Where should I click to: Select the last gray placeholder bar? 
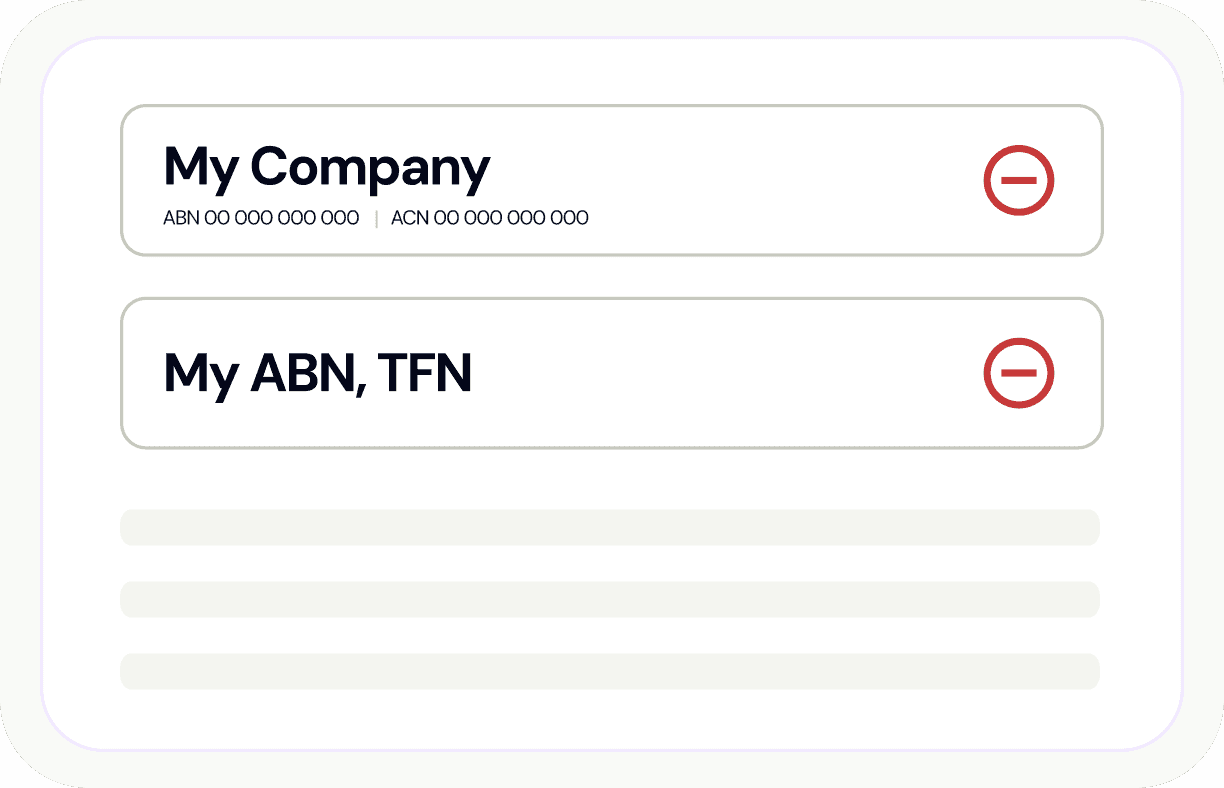click(610, 671)
